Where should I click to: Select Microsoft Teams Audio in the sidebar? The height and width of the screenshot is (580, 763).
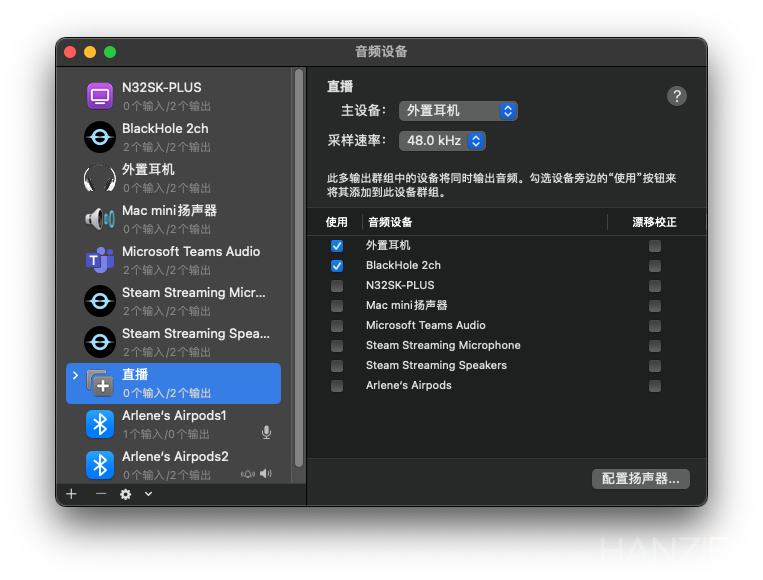[x=173, y=260]
